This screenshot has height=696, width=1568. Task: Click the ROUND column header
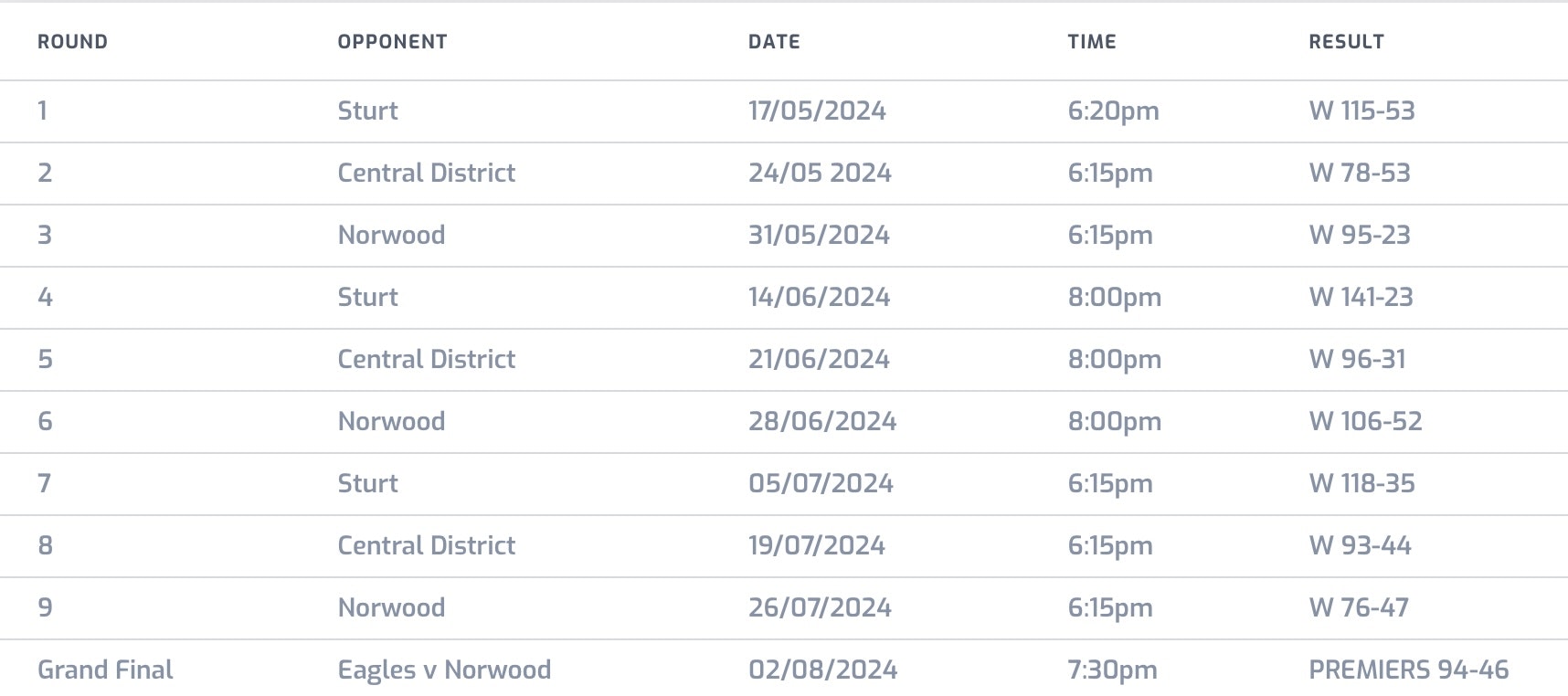tap(72, 42)
